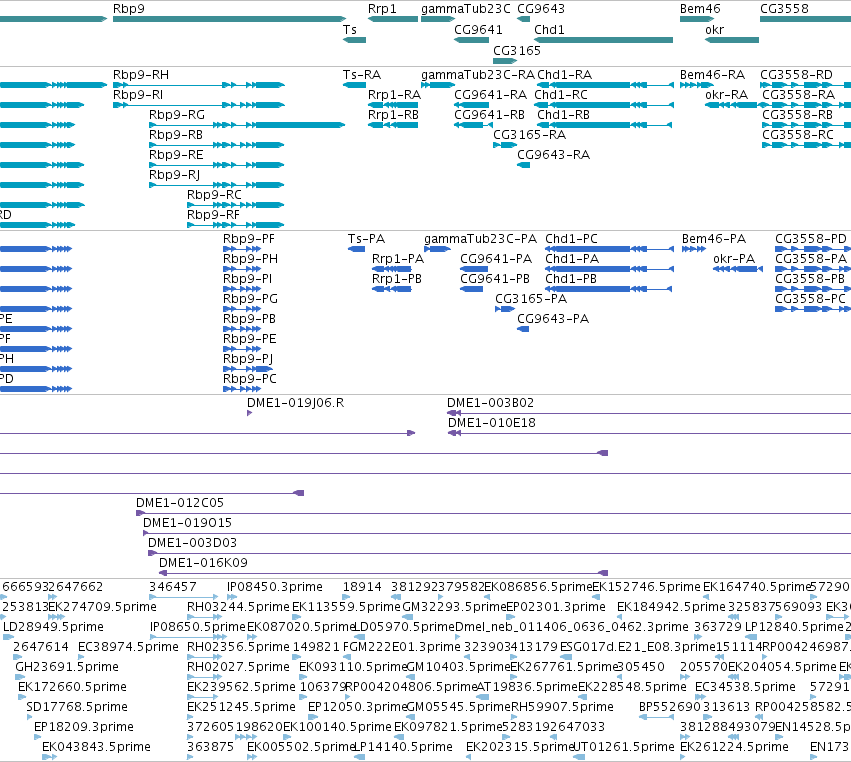The width and height of the screenshot is (851, 762).
Task: Click the CG9643-RA transcript label
Action: tap(554, 155)
